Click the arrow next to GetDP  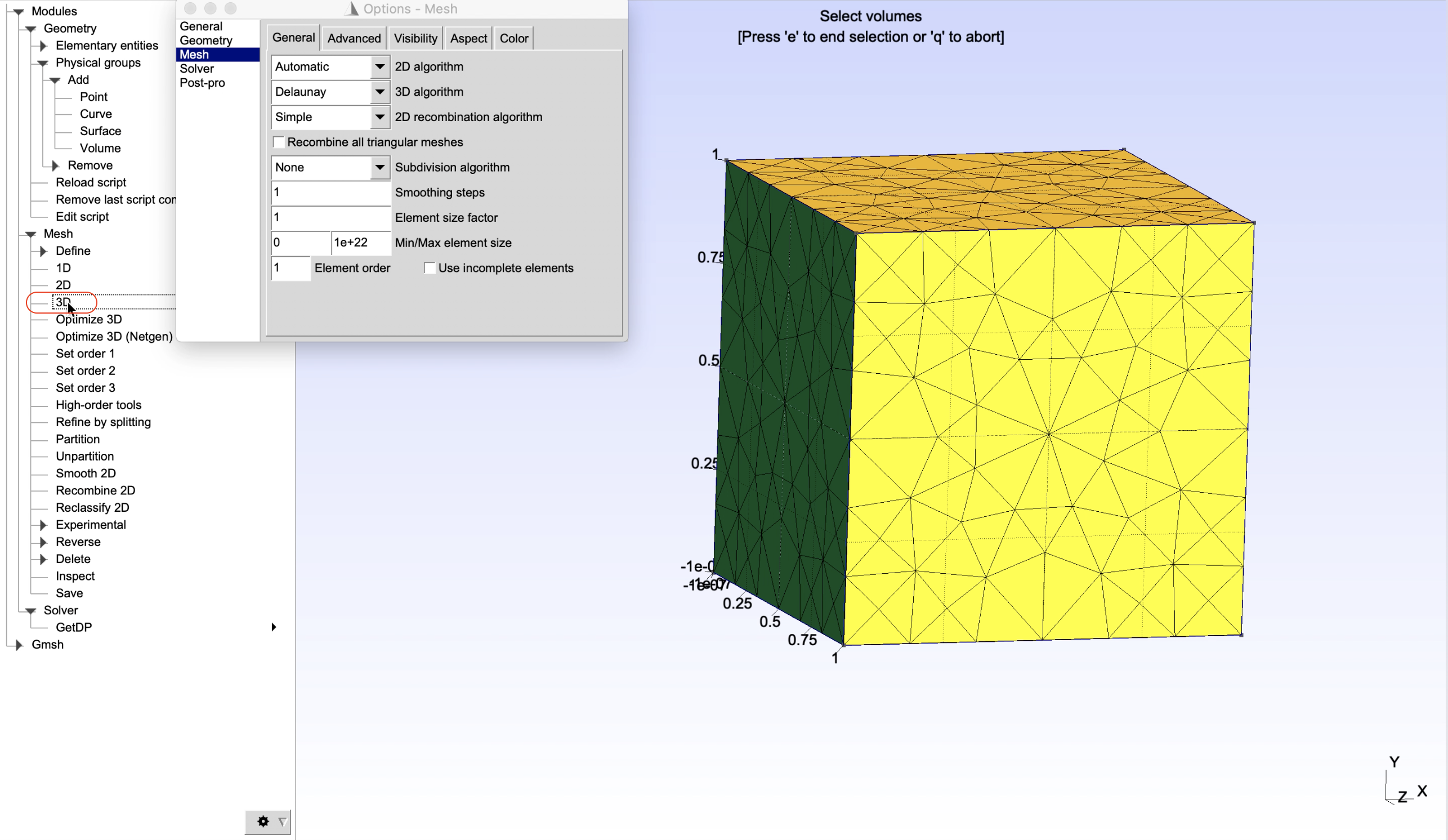274,627
